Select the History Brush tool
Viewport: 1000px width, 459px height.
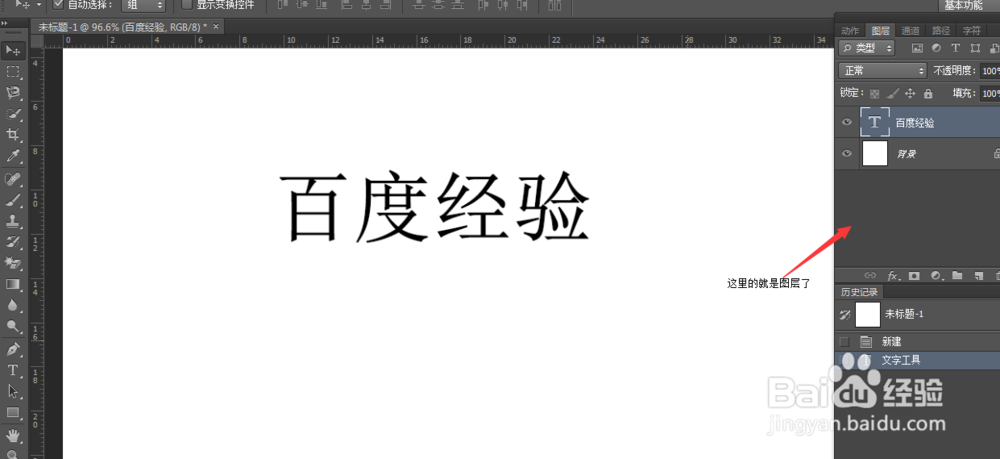[x=13, y=242]
